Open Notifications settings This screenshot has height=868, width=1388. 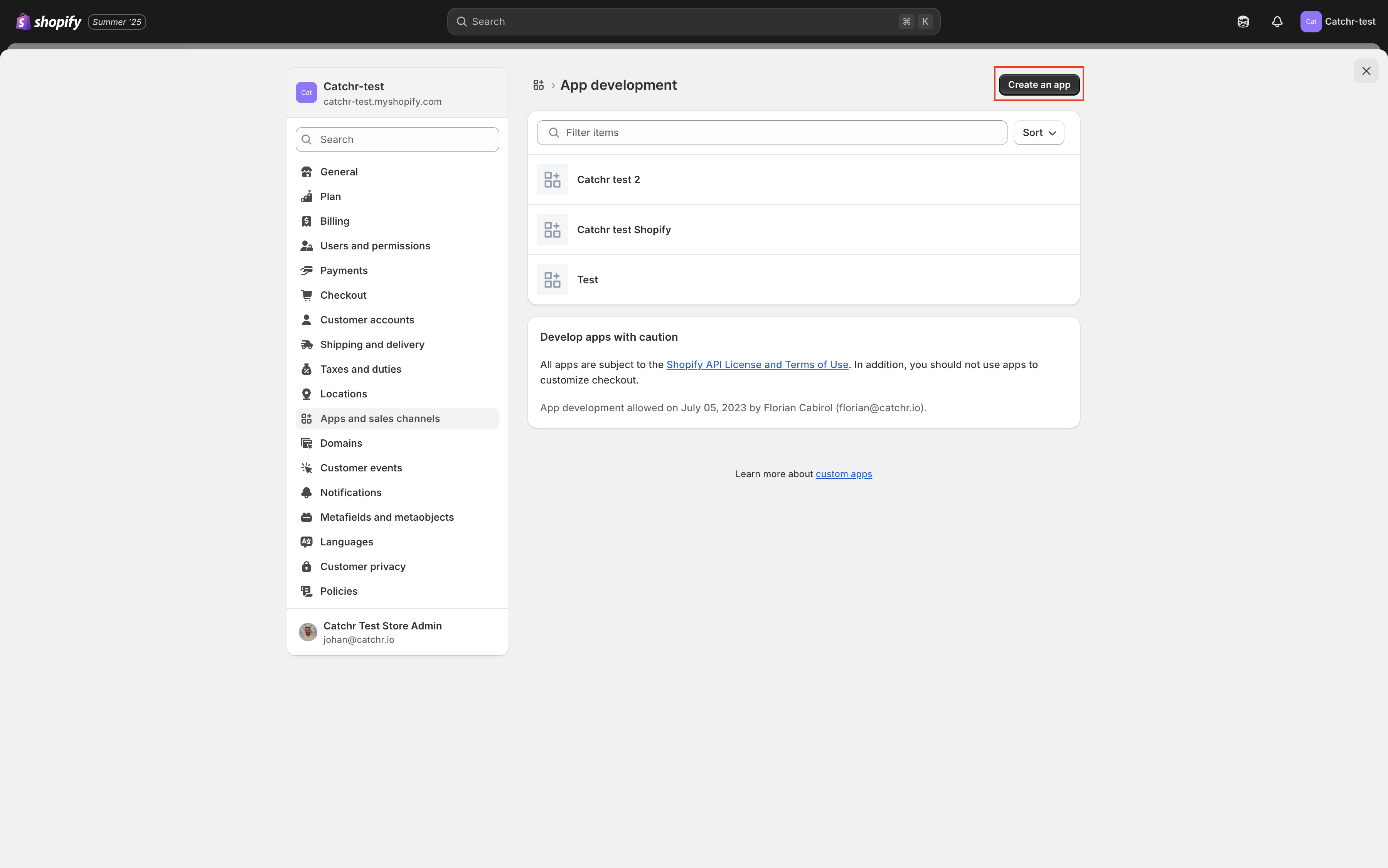click(397, 493)
